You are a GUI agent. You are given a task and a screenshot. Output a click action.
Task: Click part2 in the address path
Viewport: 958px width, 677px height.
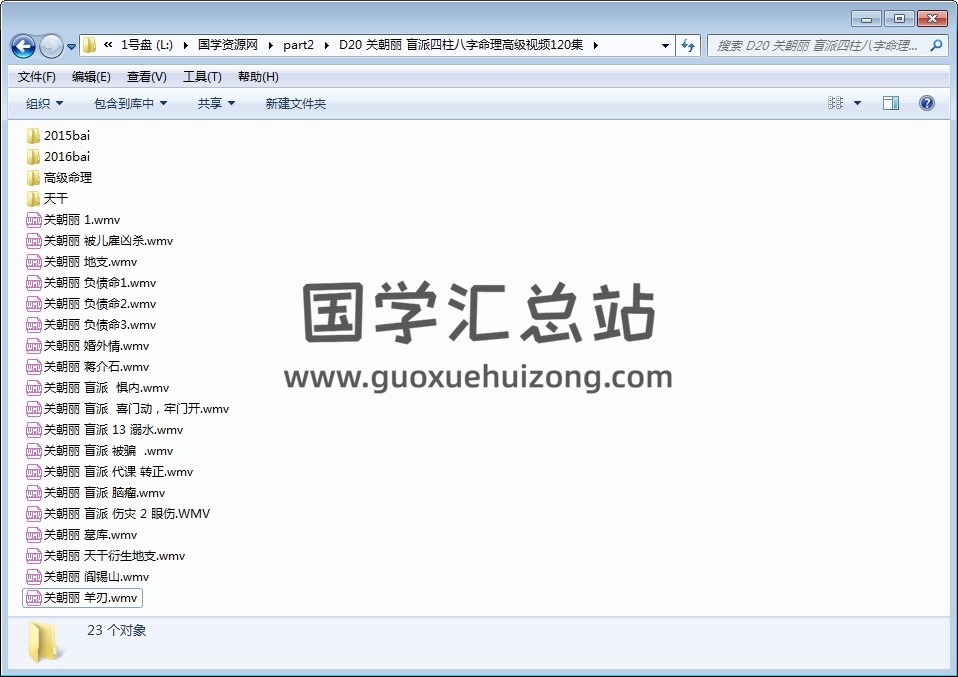(298, 45)
